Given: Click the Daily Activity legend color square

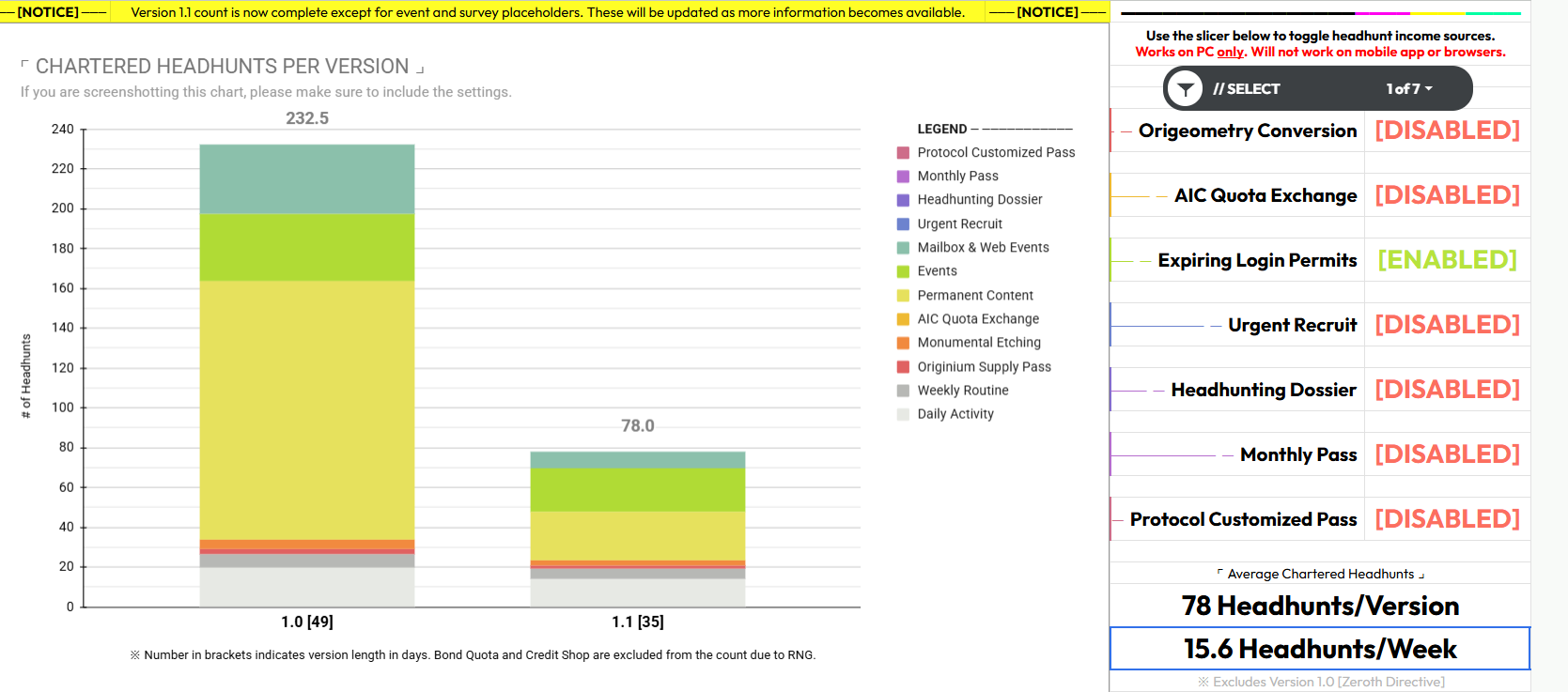Looking at the screenshot, I should 903,414.
